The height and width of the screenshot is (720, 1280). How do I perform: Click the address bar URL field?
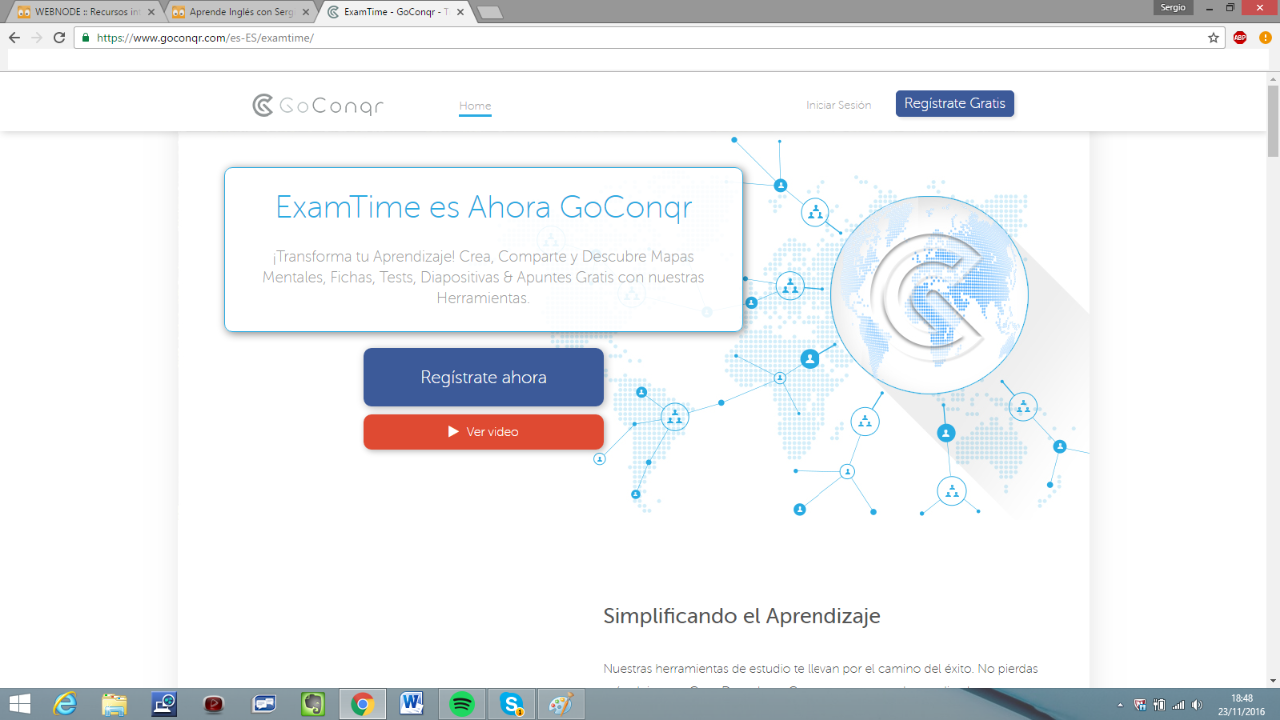click(x=640, y=38)
